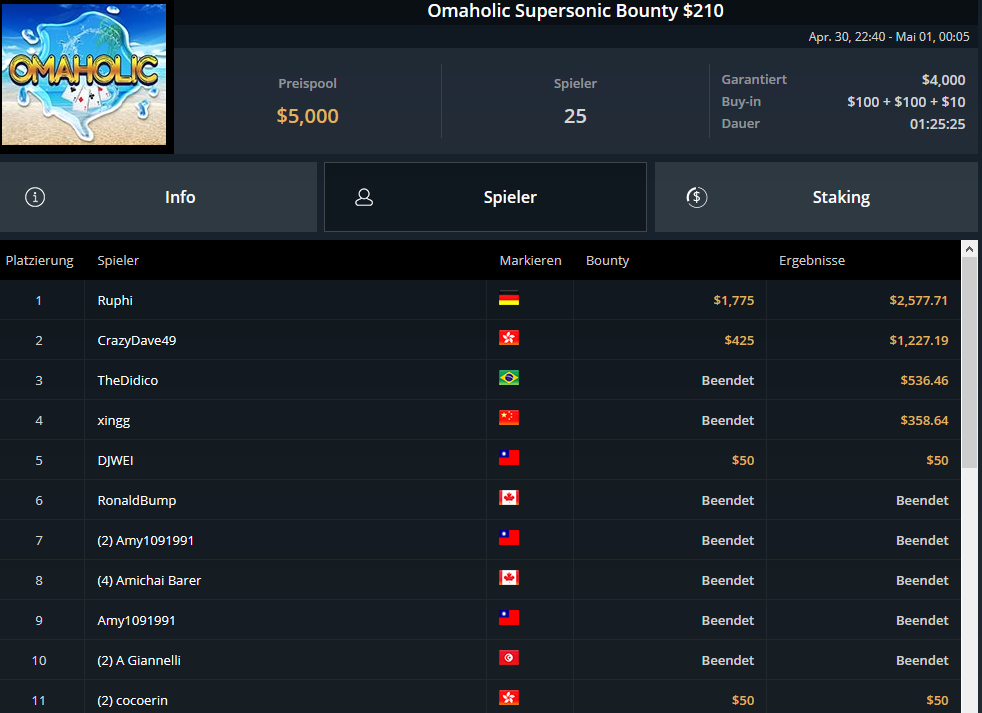Click the China flag for xingg
This screenshot has height=713, width=982.
(509, 419)
